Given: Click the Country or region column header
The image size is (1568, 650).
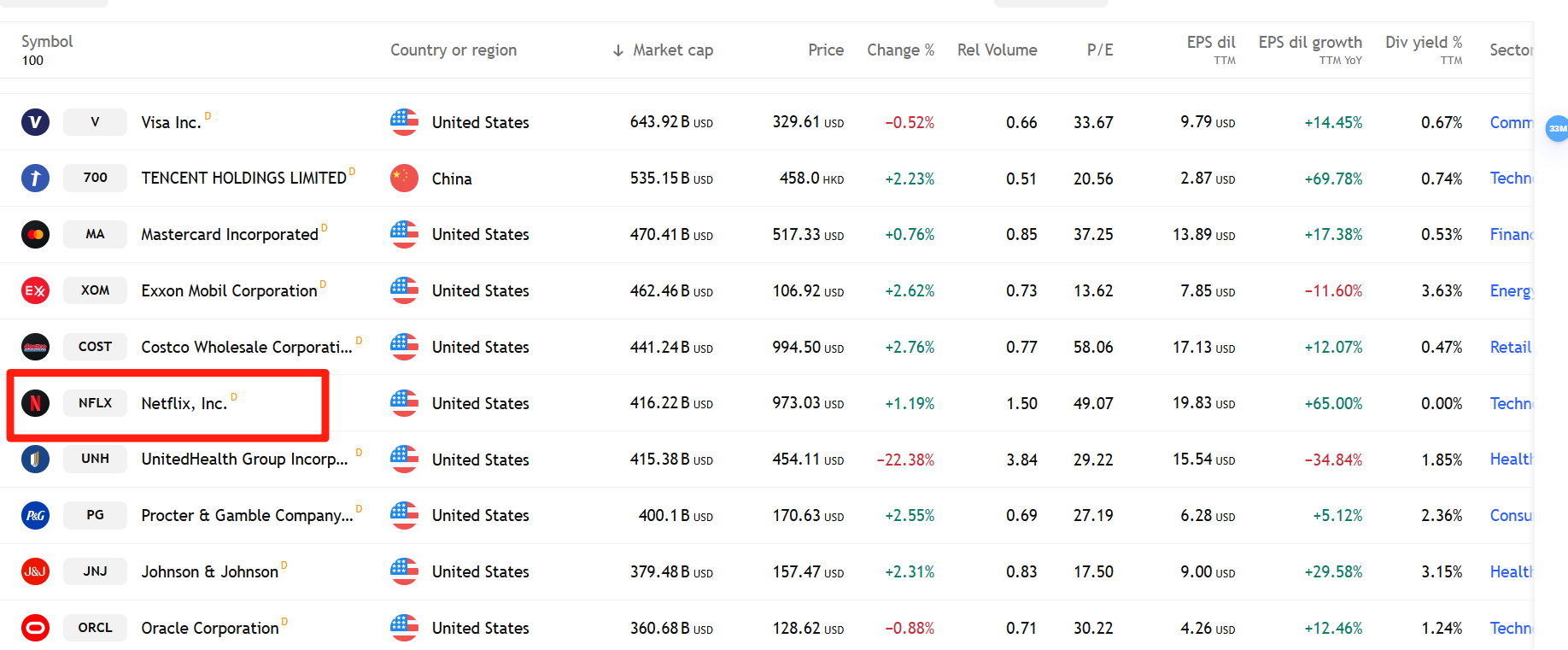Looking at the screenshot, I should (x=453, y=50).
